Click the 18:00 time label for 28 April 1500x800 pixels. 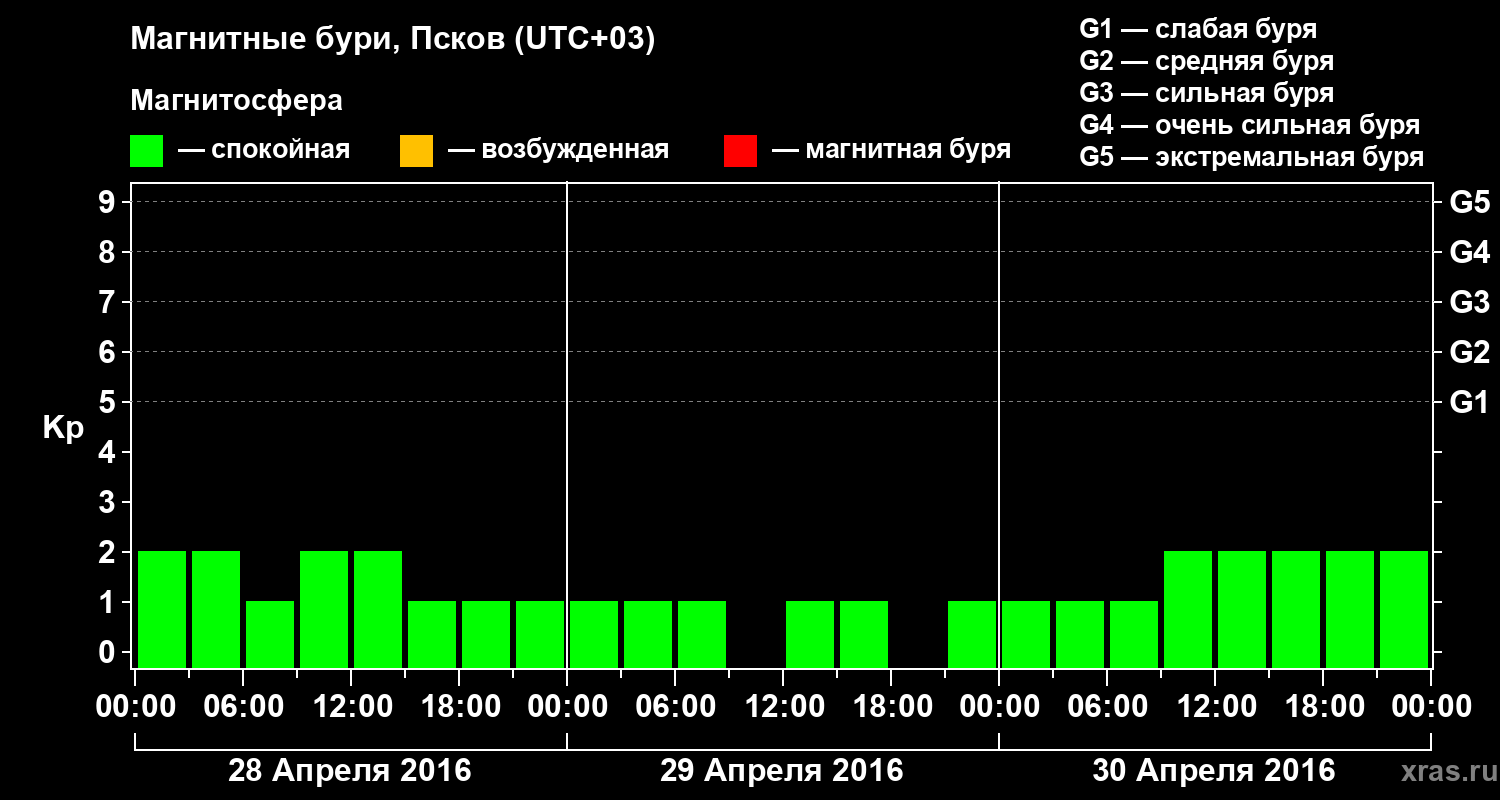tap(459, 706)
